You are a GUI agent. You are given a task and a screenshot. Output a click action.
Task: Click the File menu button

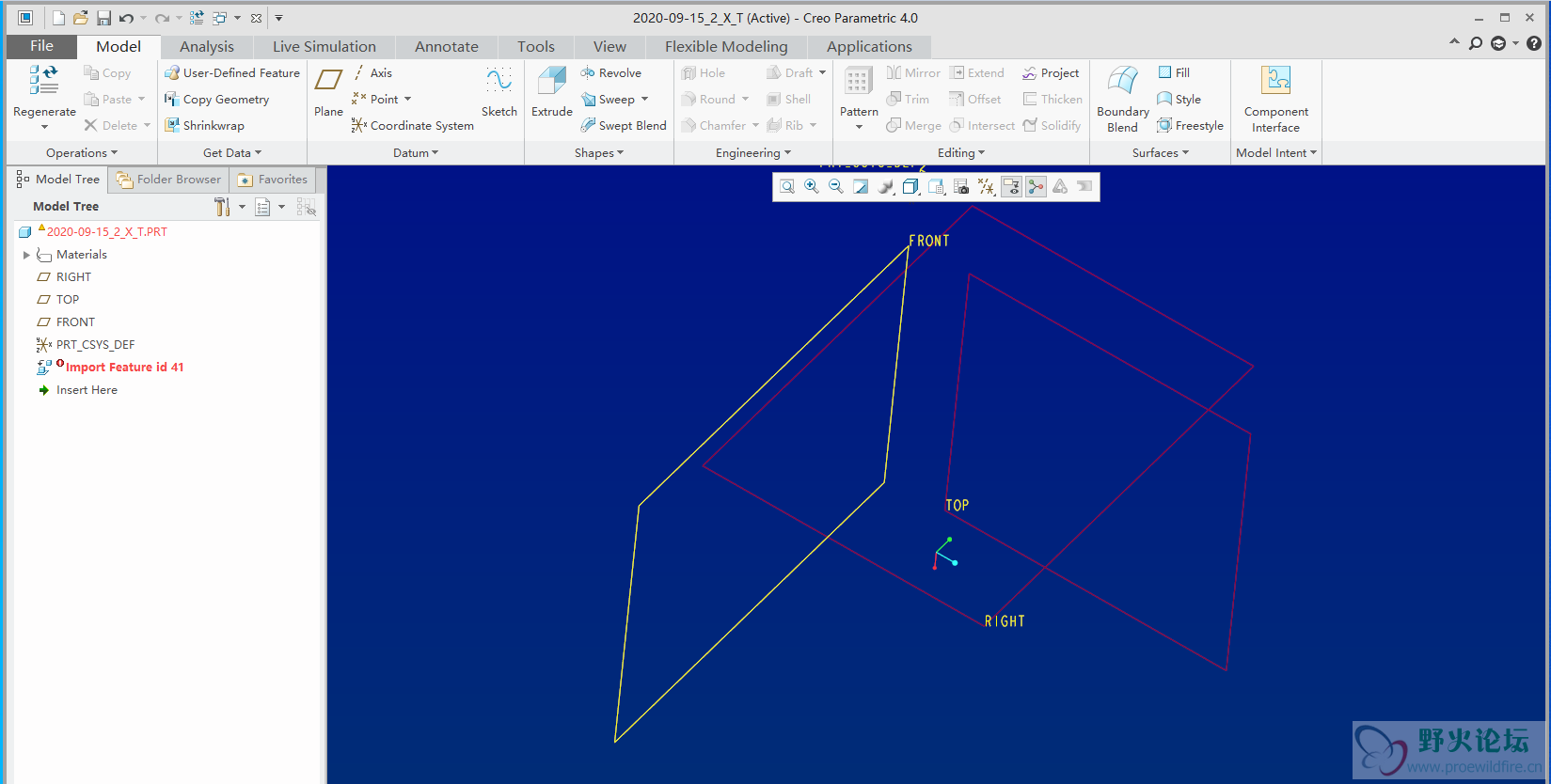tap(41, 46)
